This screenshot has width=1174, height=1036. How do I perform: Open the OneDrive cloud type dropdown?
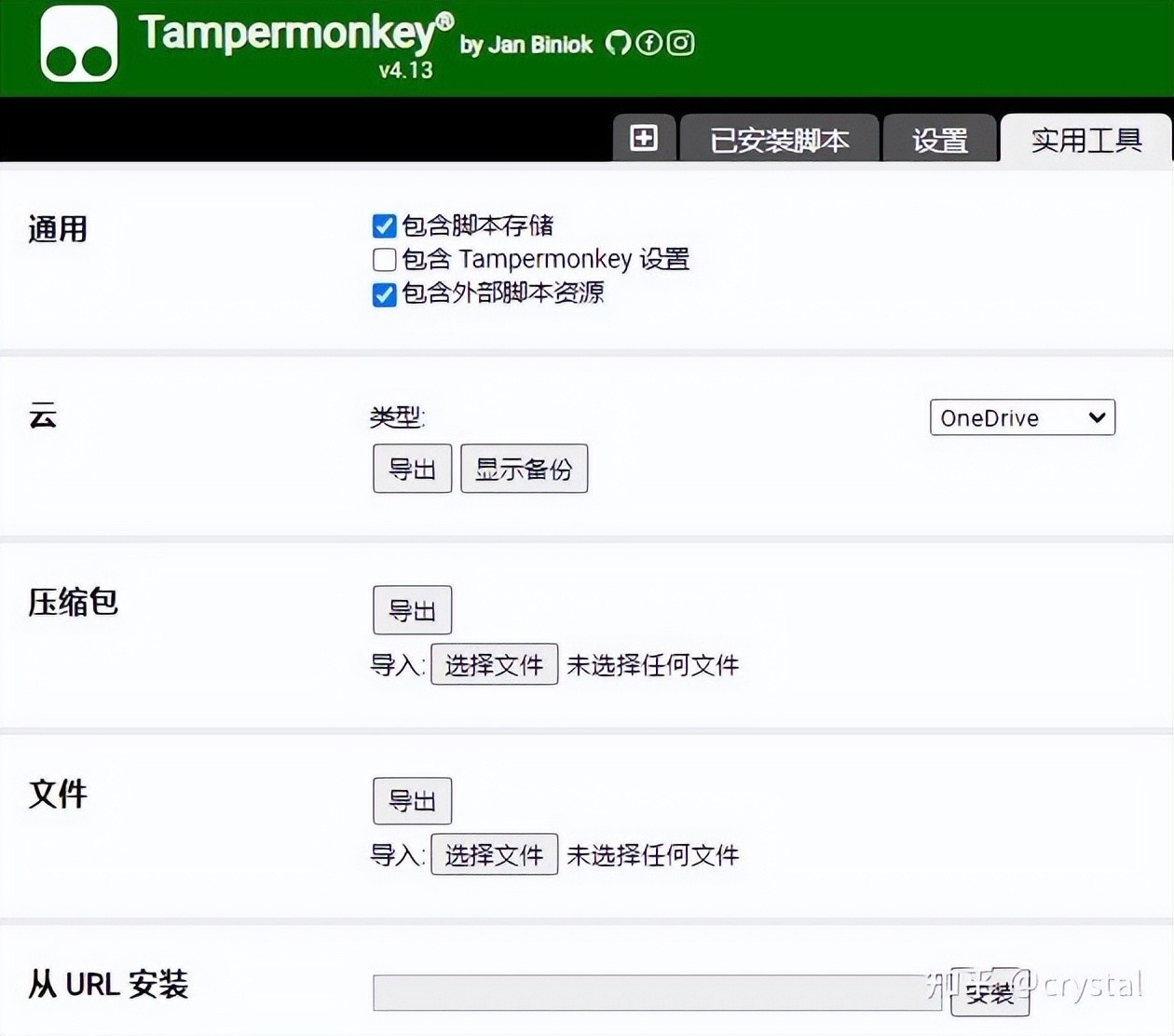tap(1022, 417)
